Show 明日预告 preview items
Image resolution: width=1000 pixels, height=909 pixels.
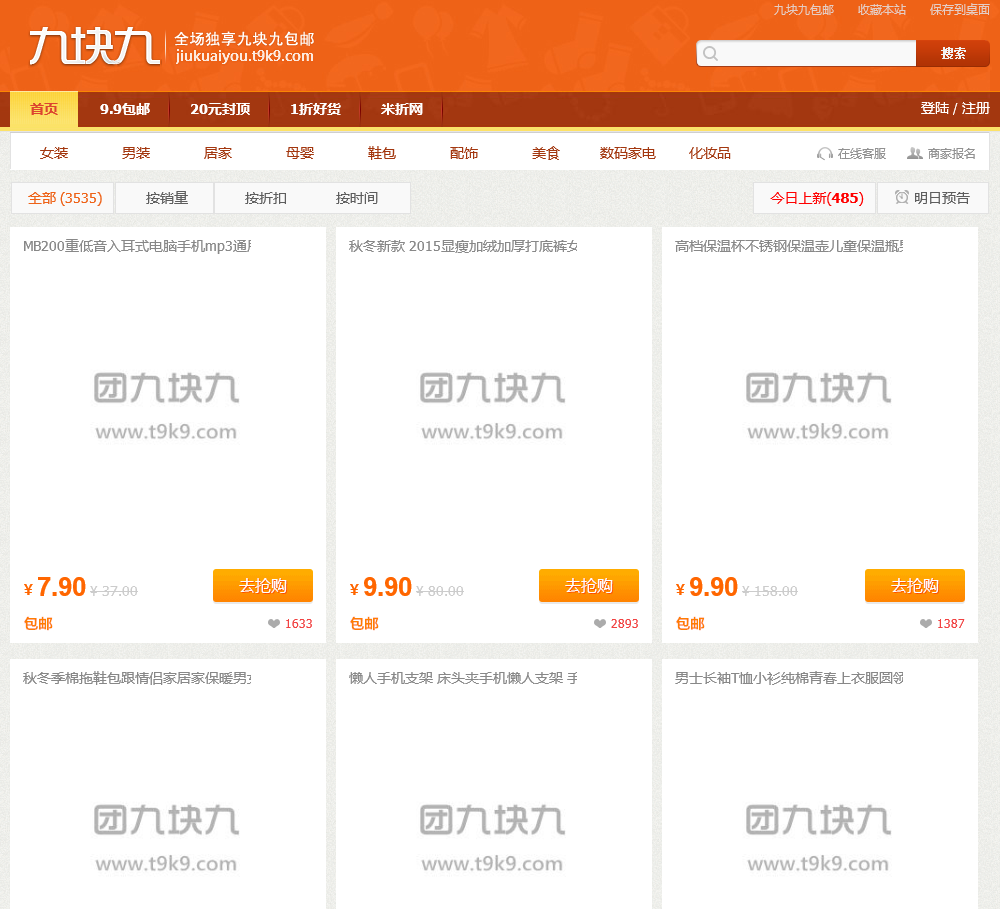933,198
